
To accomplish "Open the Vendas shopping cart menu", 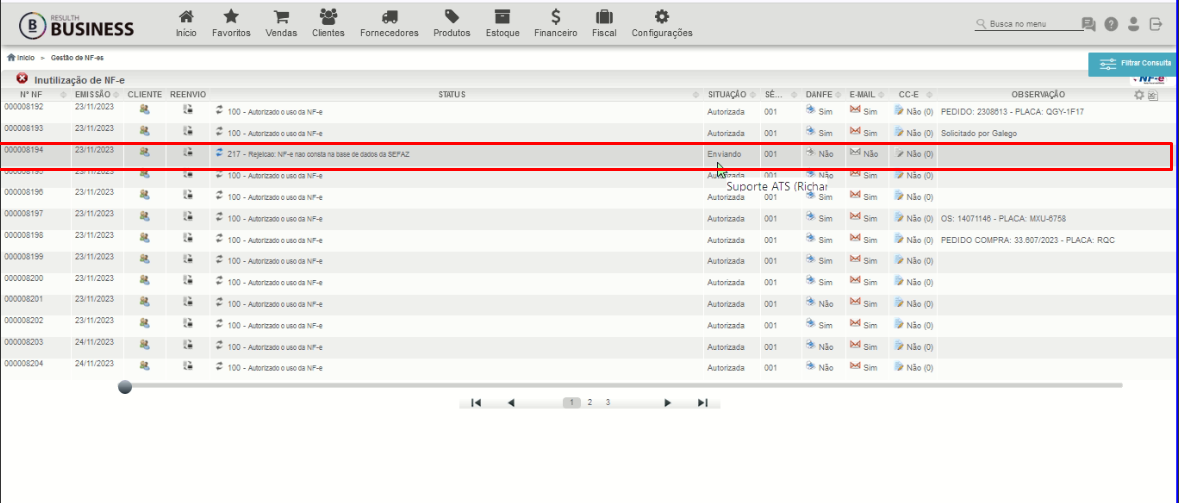I will (281, 23).
